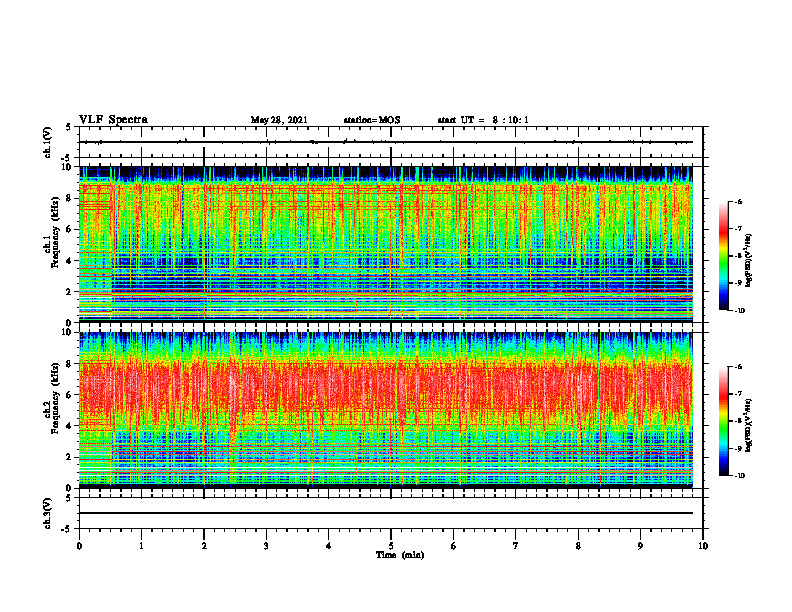Click the date text "May 28, 2021"
792x612 pixels.
click(x=279, y=120)
